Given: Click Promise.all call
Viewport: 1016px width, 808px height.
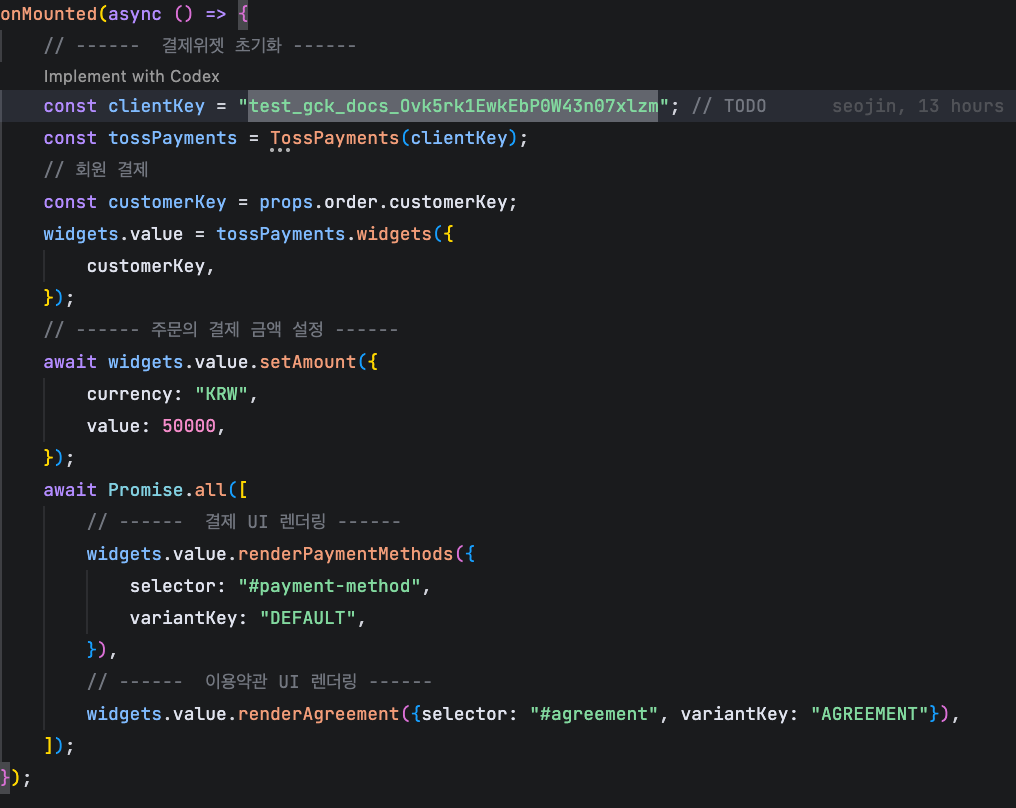Looking at the screenshot, I should (167, 490).
